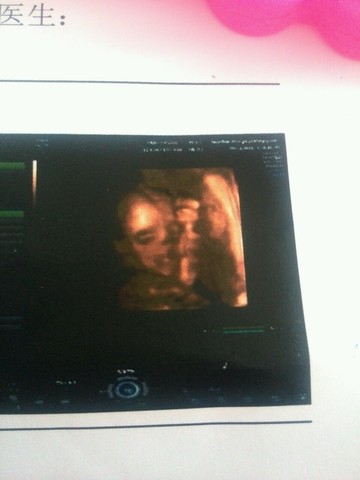
Task: Select the 3D fetal ultrasound image
Action: click(x=182, y=239)
